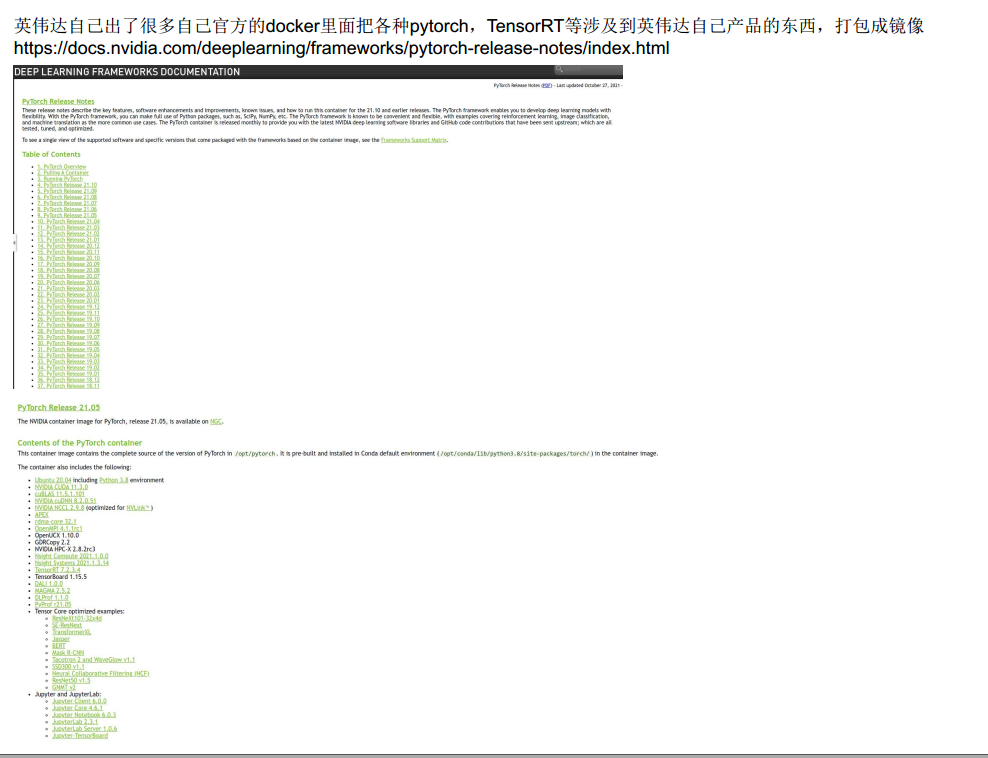
Task: Follow the NVLink link
Action: pos(138,508)
